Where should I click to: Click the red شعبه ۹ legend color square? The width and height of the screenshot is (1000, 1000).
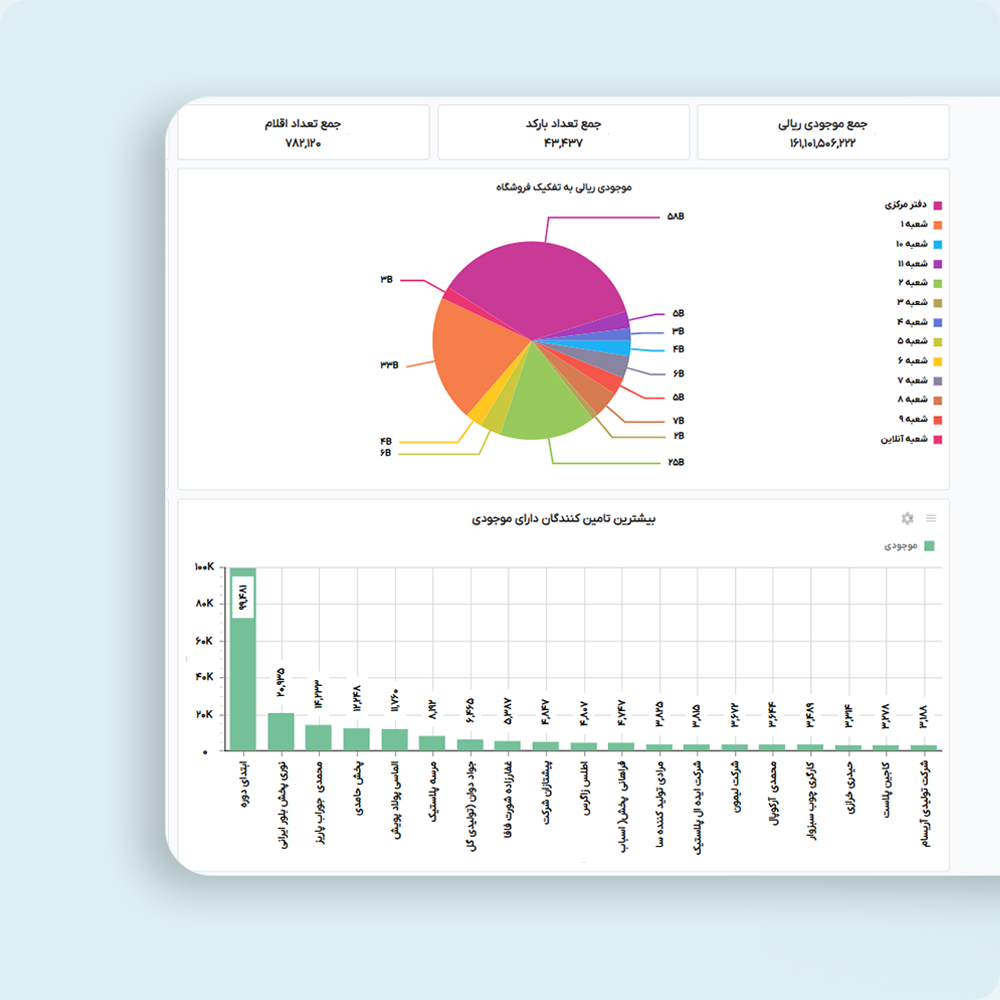[938, 420]
